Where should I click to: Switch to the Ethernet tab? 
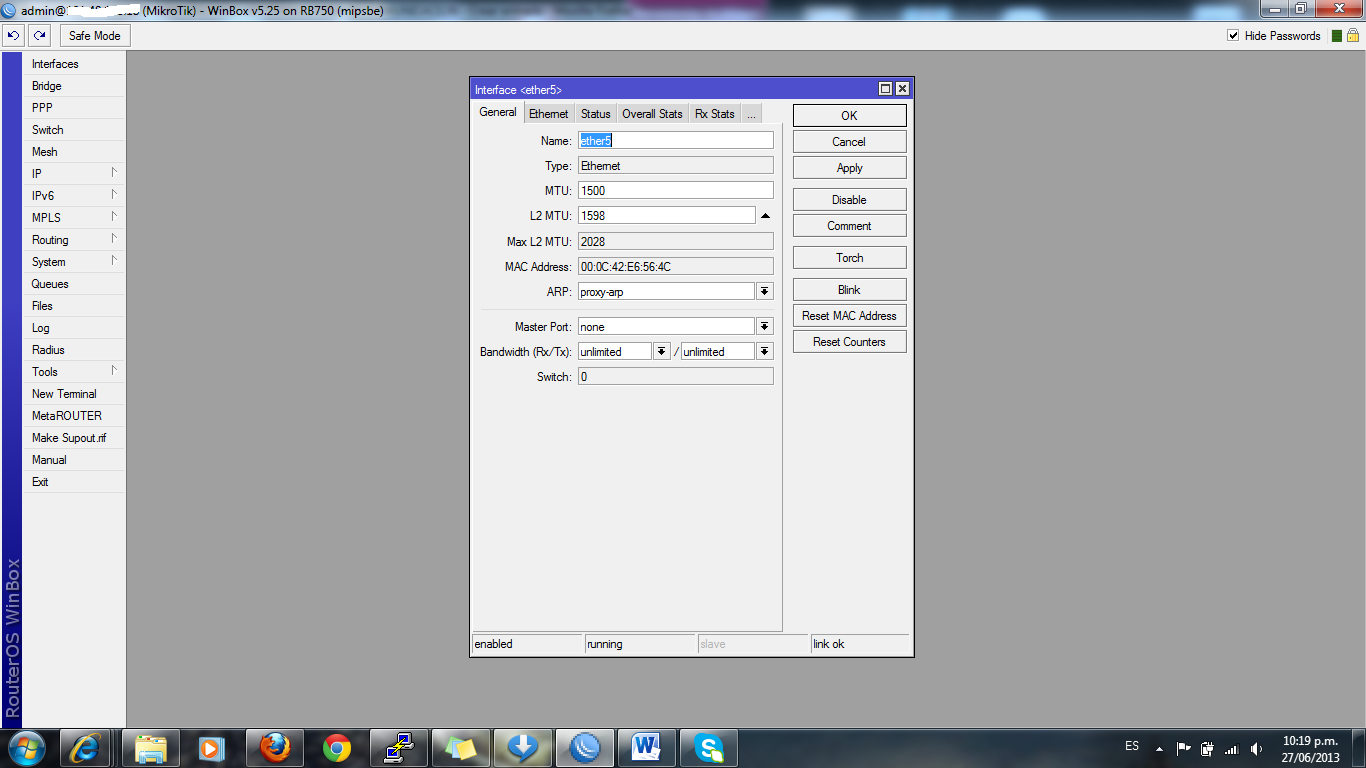(x=549, y=114)
